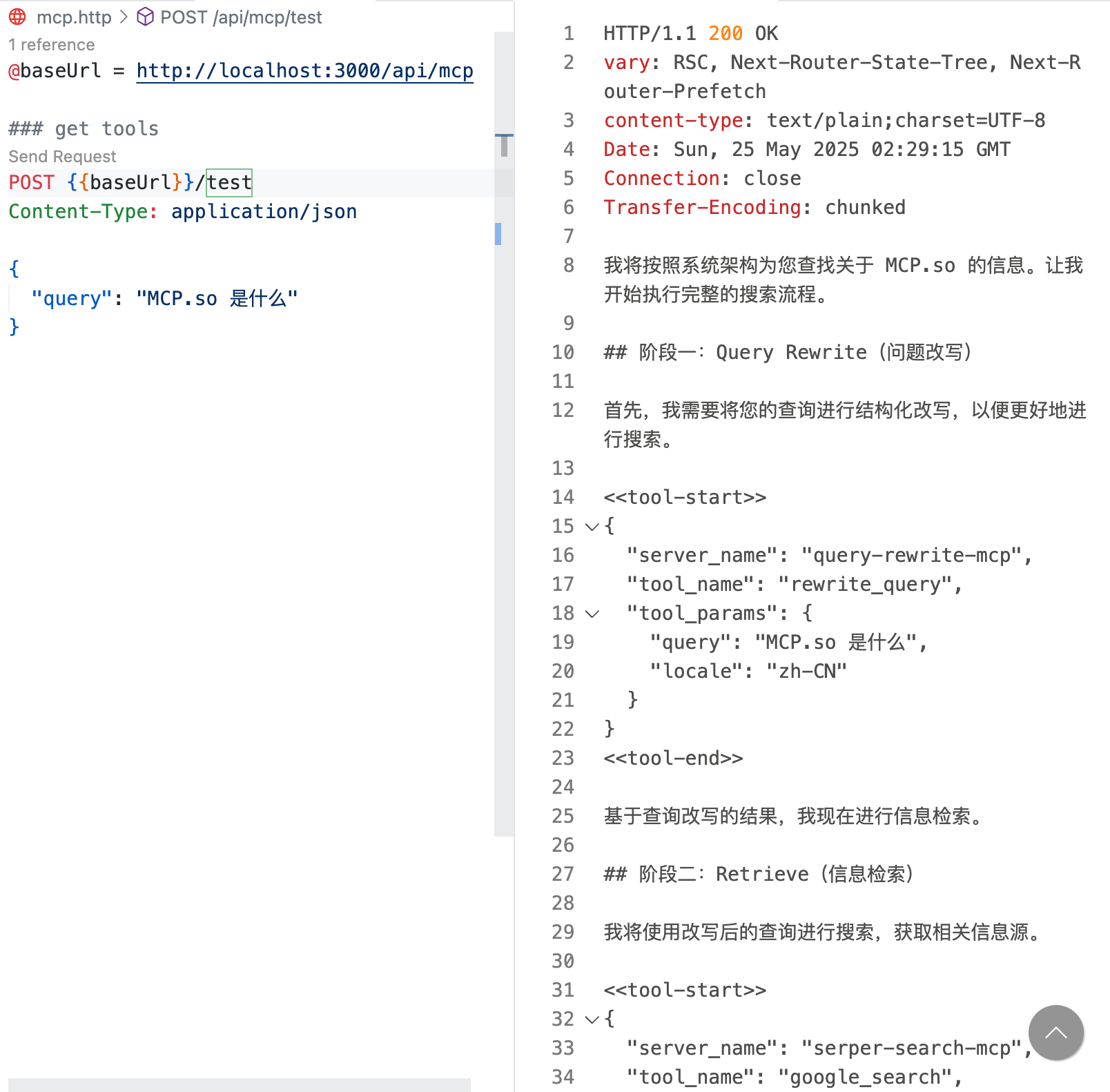Click line number 14 in the response gutter
Image resolution: width=1110 pixels, height=1092 pixels.
point(563,497)
